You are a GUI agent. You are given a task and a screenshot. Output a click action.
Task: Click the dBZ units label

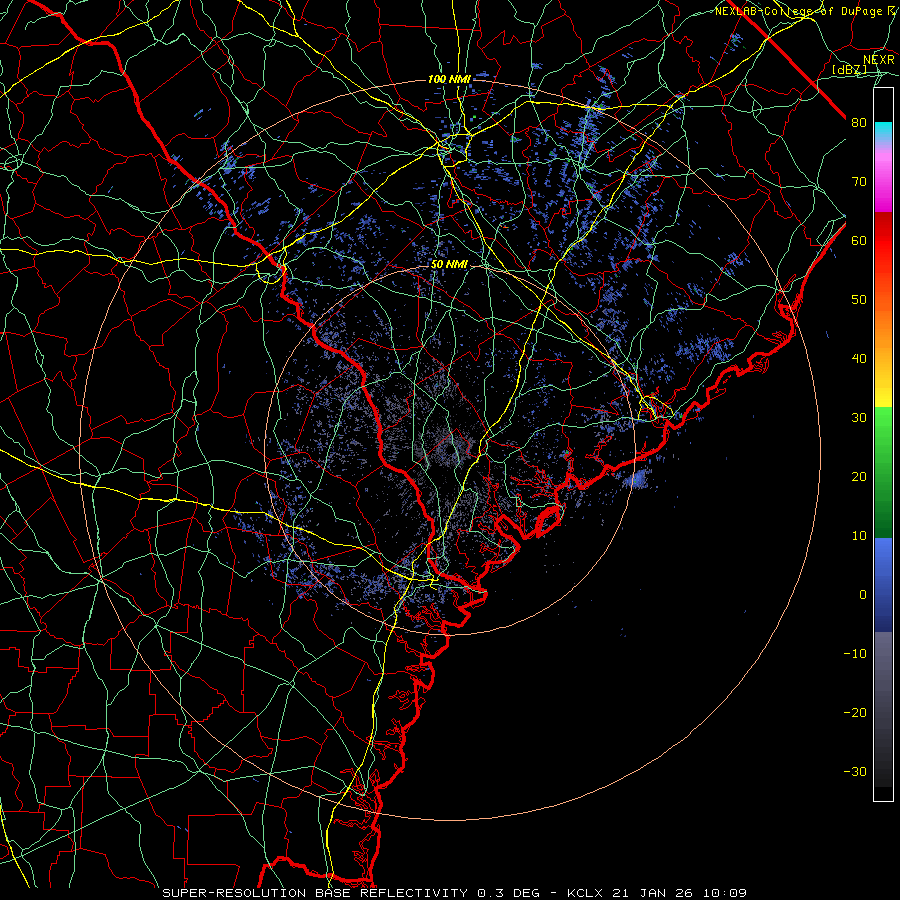pos(850,70)
